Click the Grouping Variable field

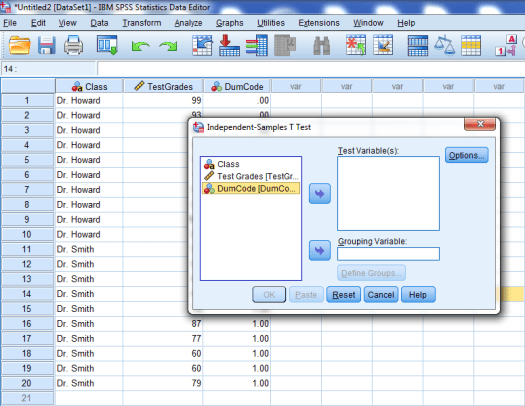[x=388, y=254]
